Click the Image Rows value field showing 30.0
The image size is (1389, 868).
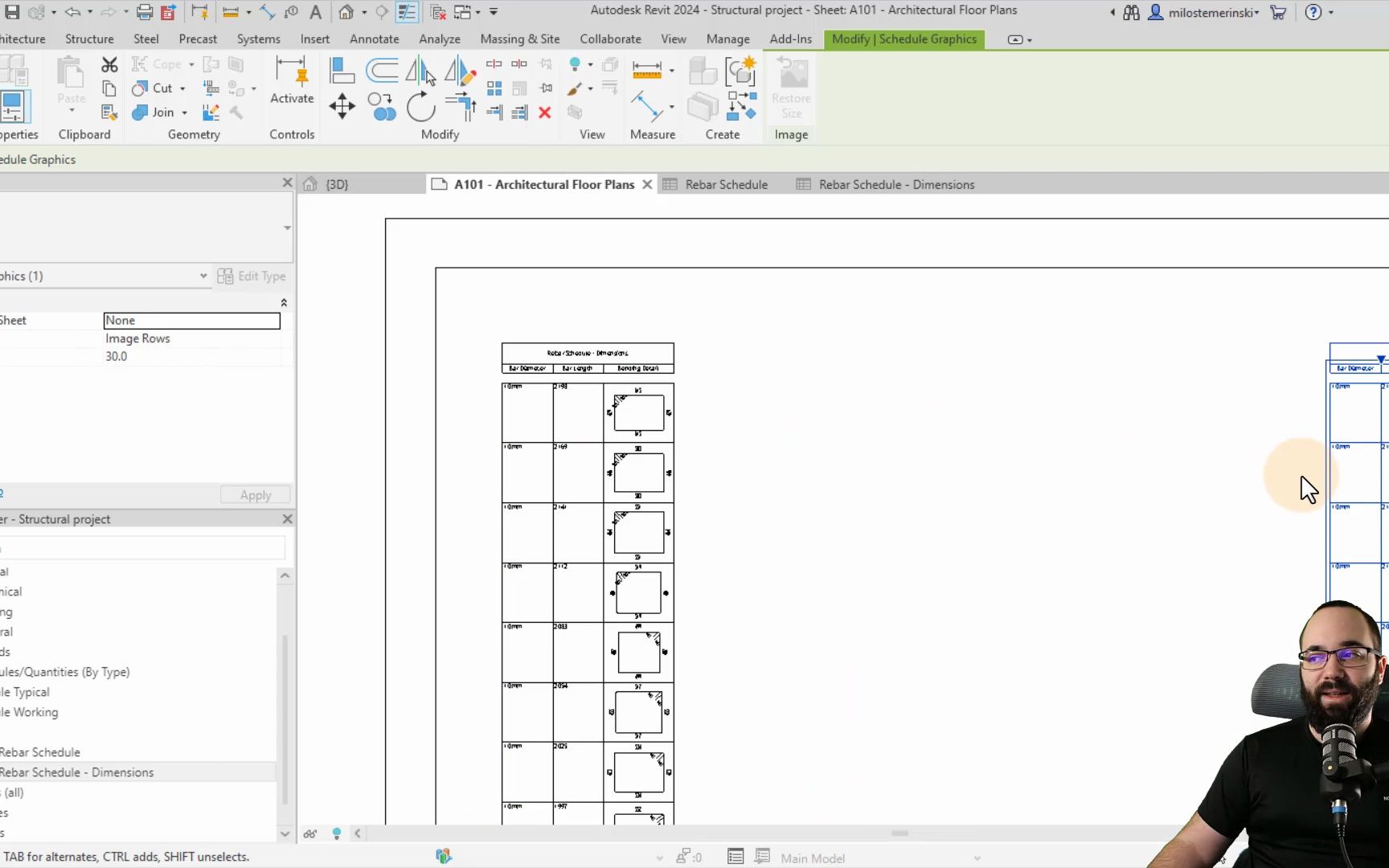(193, 356)
